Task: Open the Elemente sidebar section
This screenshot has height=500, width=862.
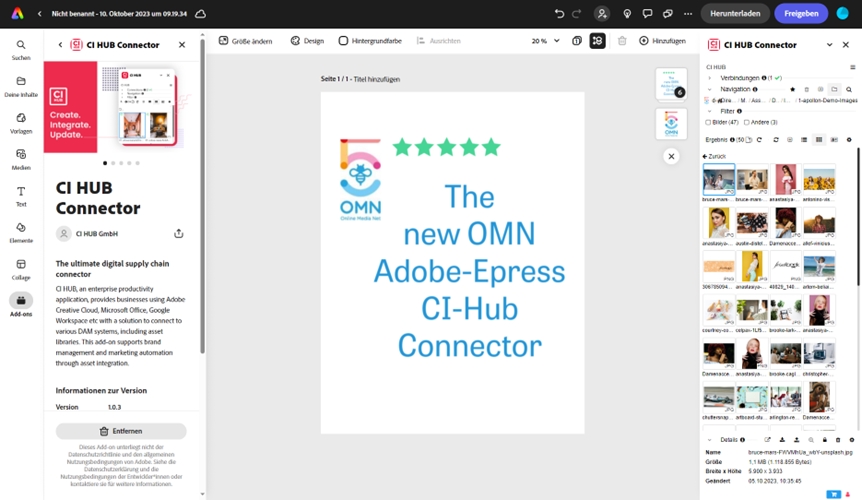Action: tap(21, 232)
